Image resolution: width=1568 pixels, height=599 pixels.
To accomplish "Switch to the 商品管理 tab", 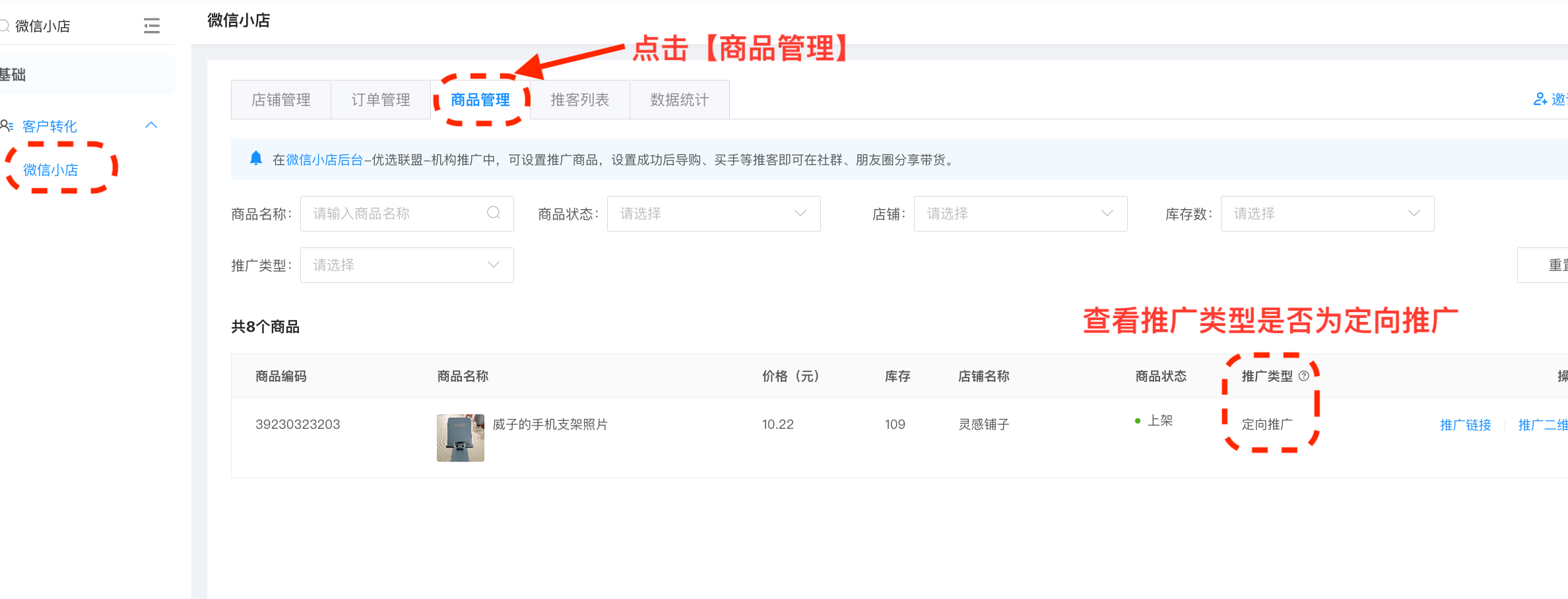I will pos(480,100).
